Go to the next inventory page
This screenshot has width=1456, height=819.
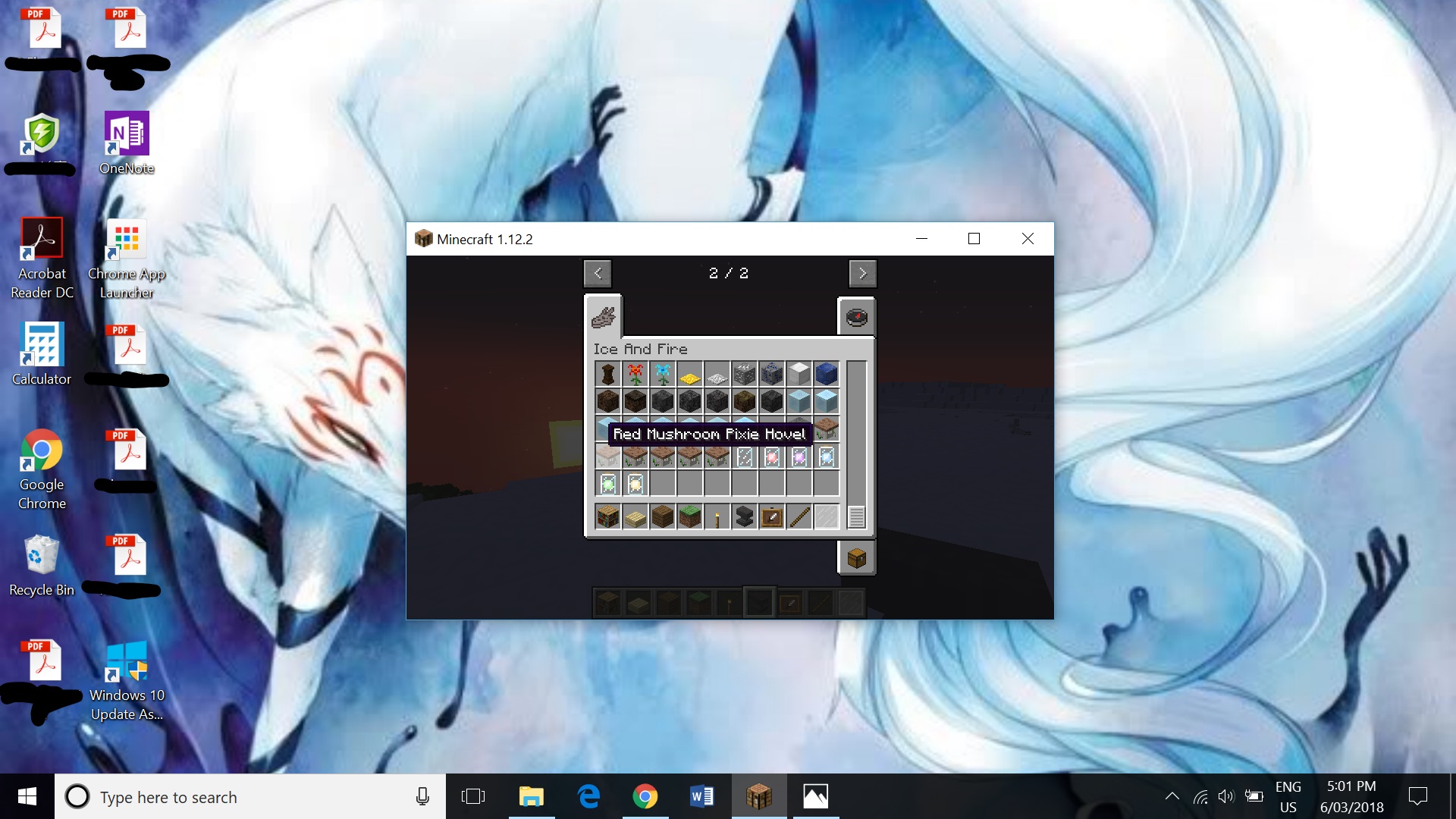click(x=863, y=273)
